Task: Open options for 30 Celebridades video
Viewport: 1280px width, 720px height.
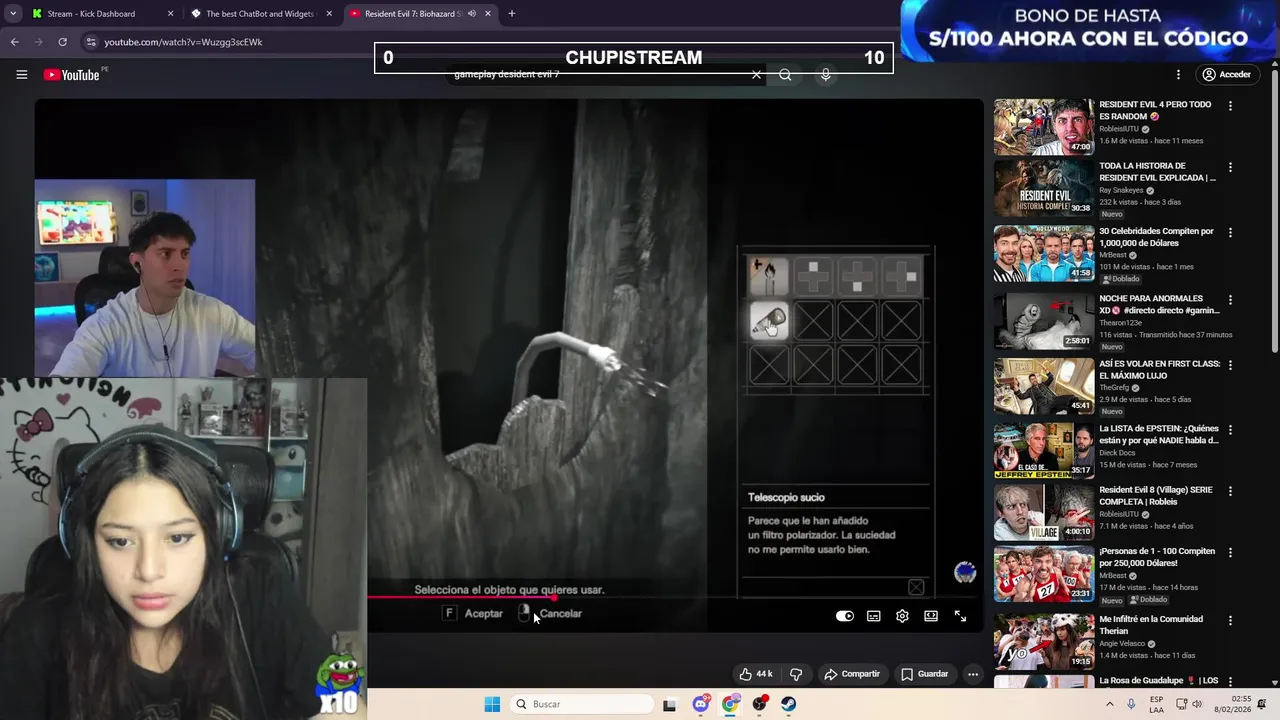Action: [x=1230, y=232]
